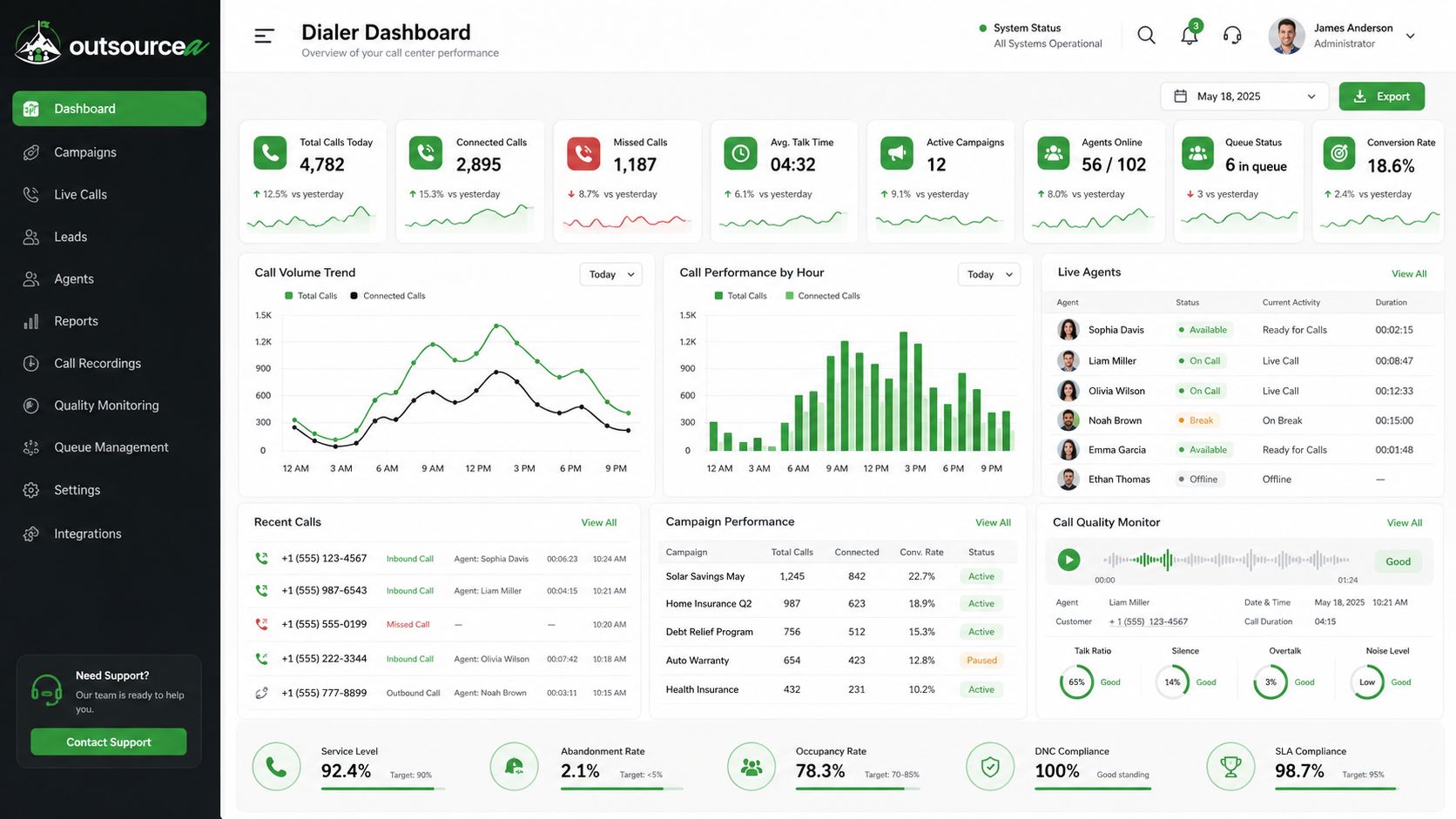Click Ethan Thomas's avatar in Live Agents

[x=1068, y=479]
